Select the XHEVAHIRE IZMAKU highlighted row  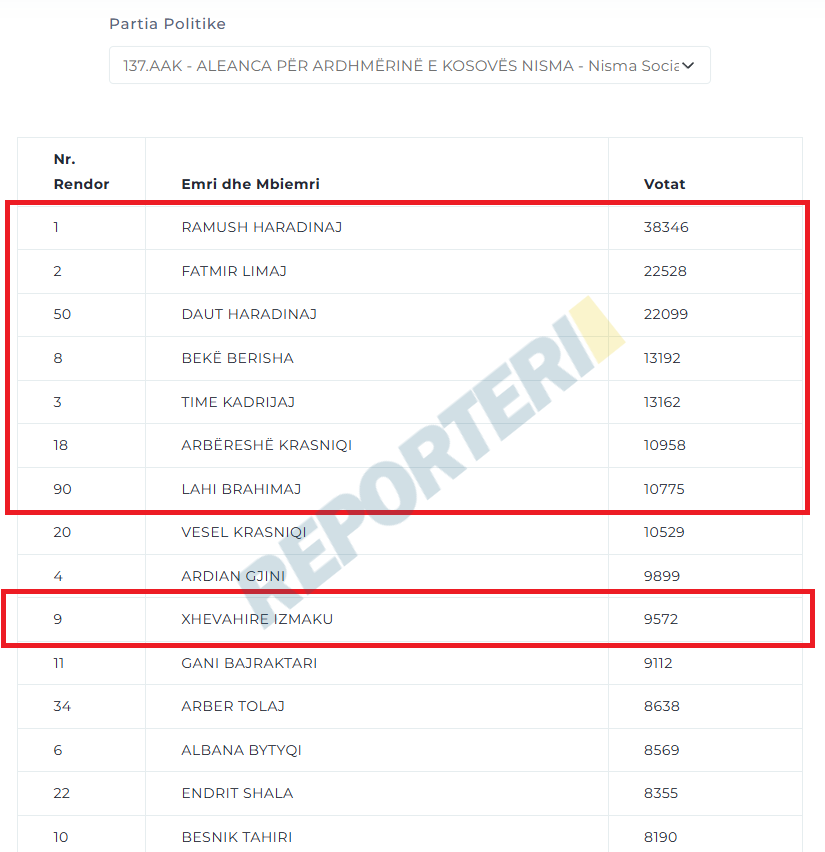pos(410,619)
